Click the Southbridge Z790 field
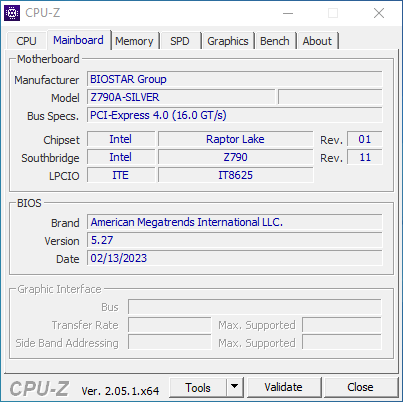The width and height of the screenshot is (403, 402). 235,157
